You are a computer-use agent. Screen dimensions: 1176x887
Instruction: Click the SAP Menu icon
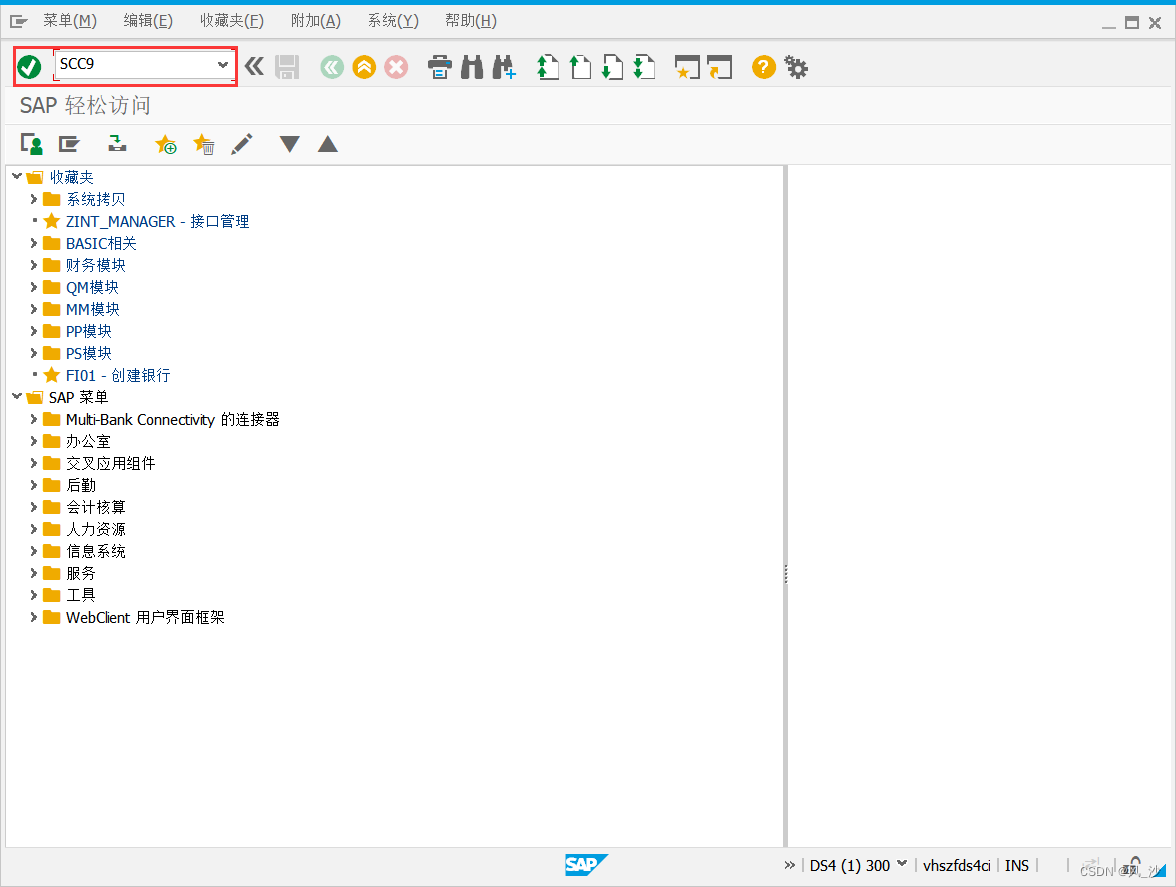[x=69, y=143]
